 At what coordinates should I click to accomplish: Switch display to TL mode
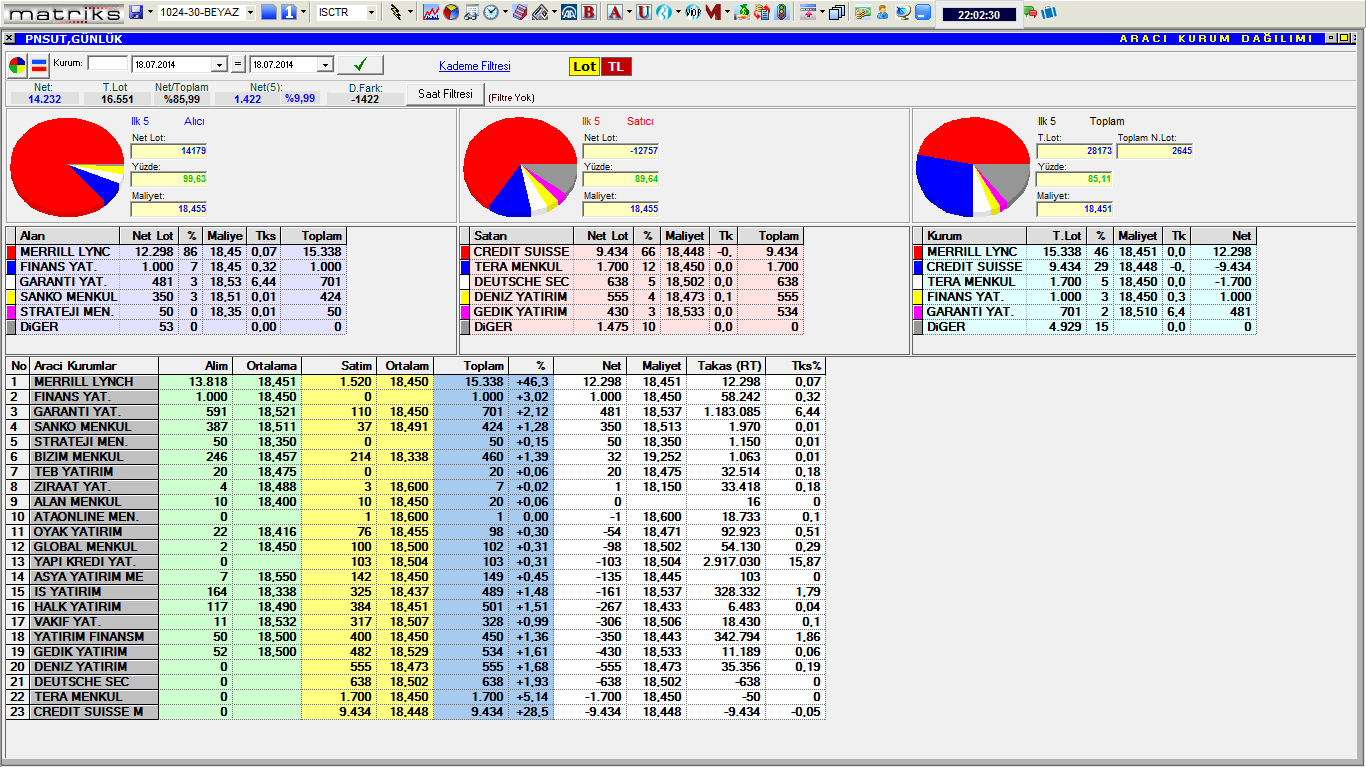[x=616, y=66]
